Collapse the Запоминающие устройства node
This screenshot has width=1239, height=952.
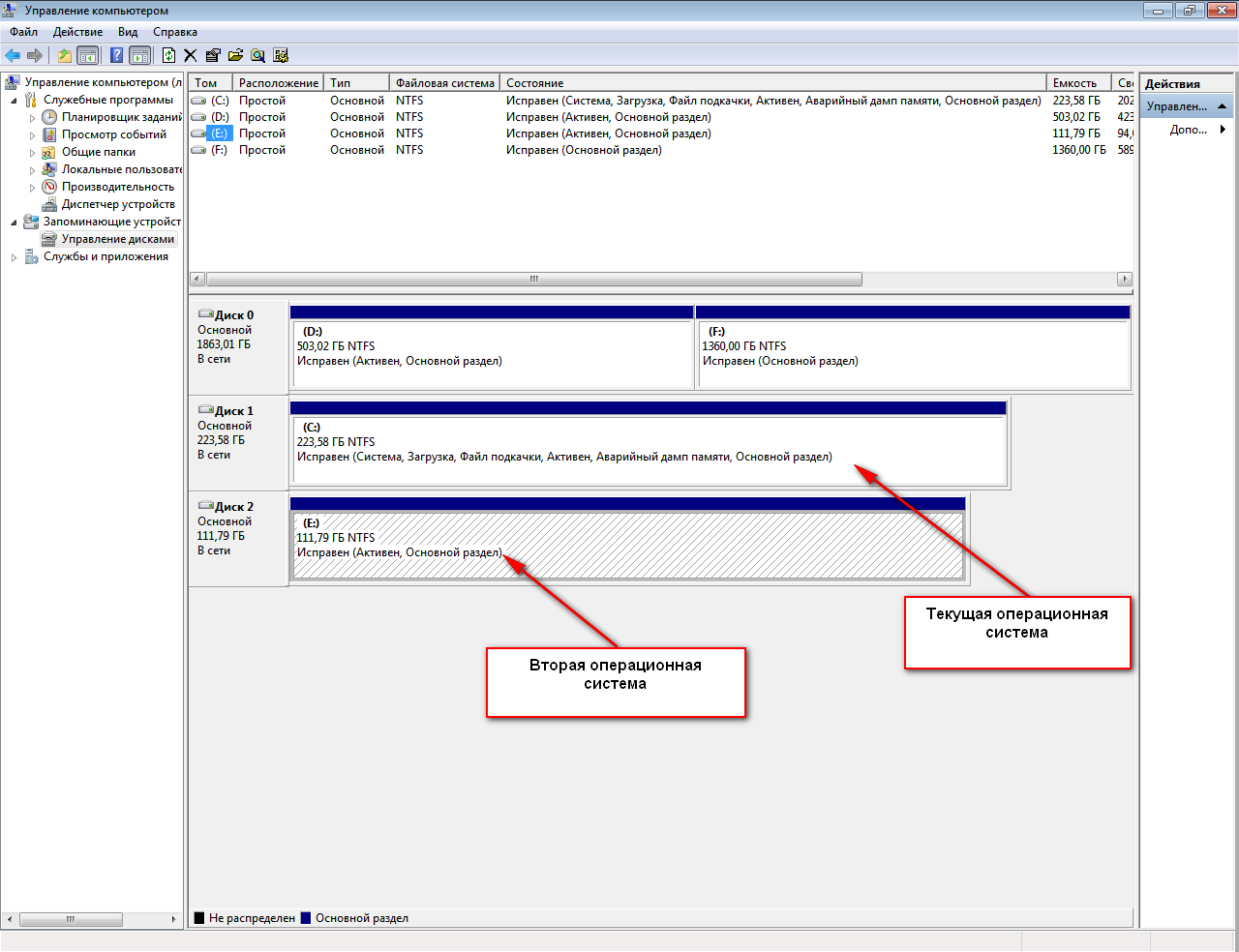(x=14, y=223)
